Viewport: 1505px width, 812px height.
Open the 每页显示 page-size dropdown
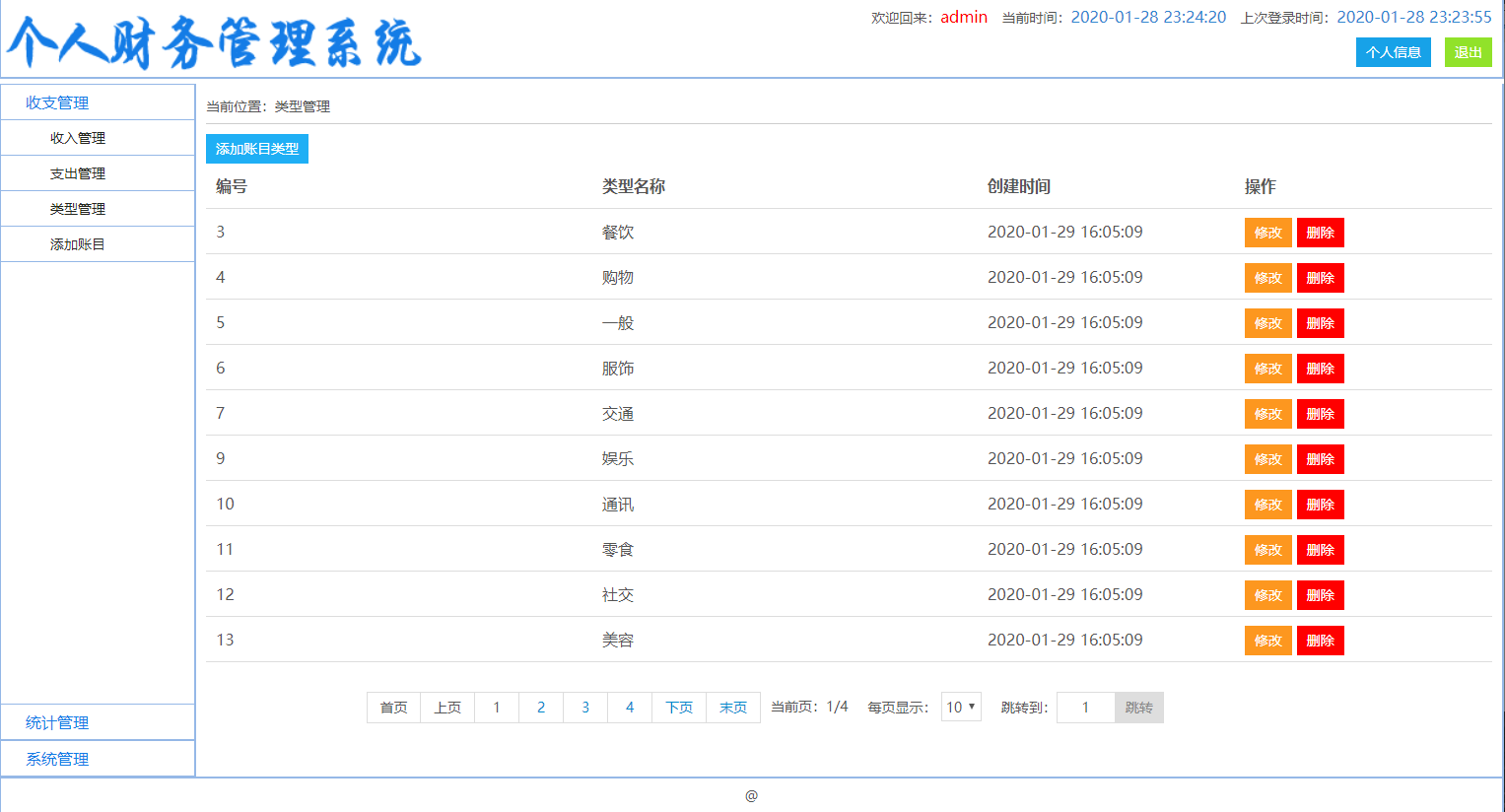point(960,707)
